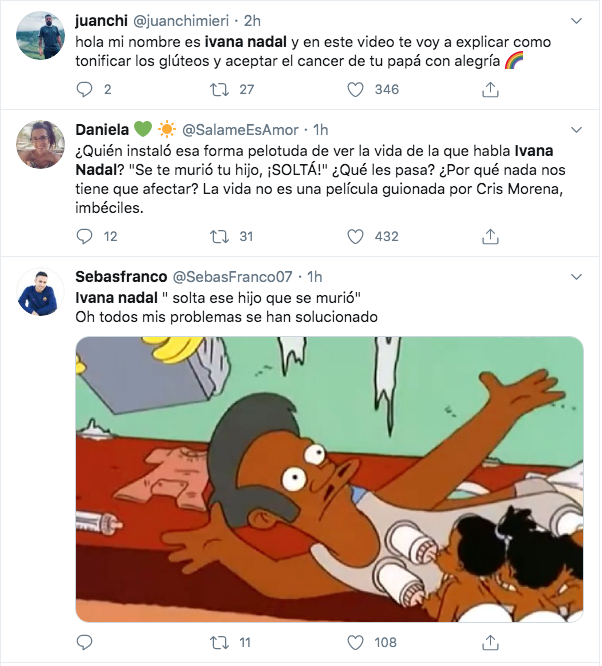Viewport: 602px width, 666px height.
Task: Like Sebasfranco's tweet with 108 likes
Action: [354, 641]
